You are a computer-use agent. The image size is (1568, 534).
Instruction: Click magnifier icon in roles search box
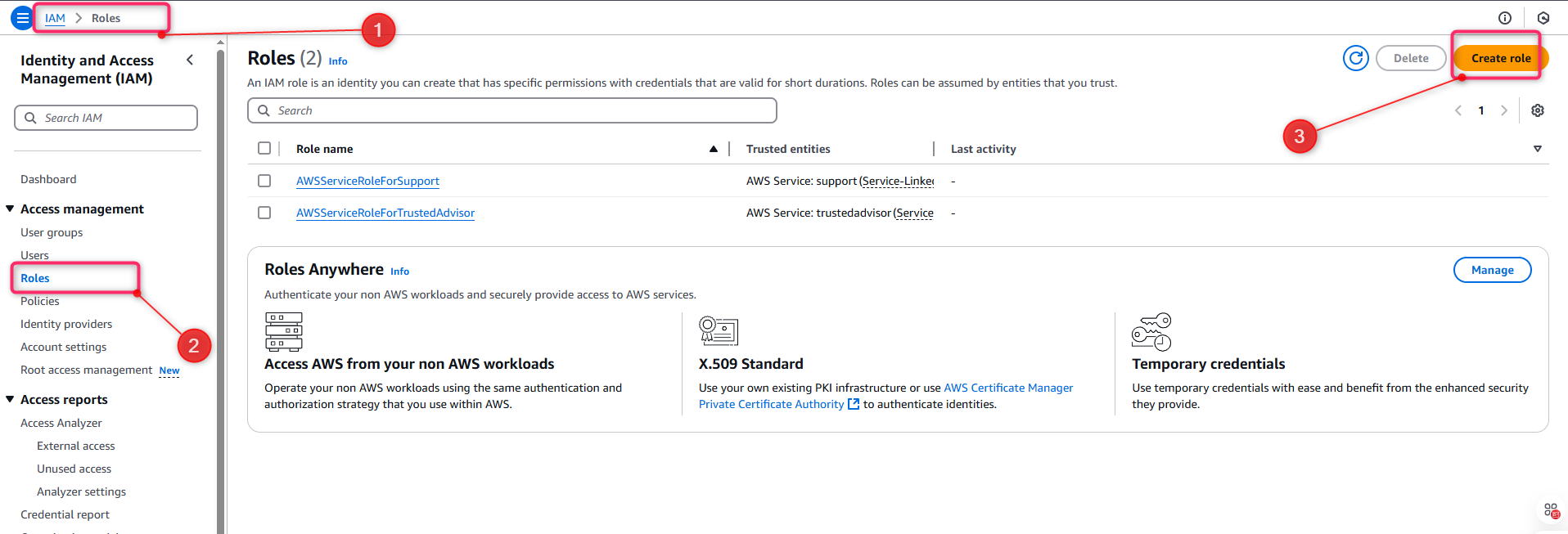point(264,110)
